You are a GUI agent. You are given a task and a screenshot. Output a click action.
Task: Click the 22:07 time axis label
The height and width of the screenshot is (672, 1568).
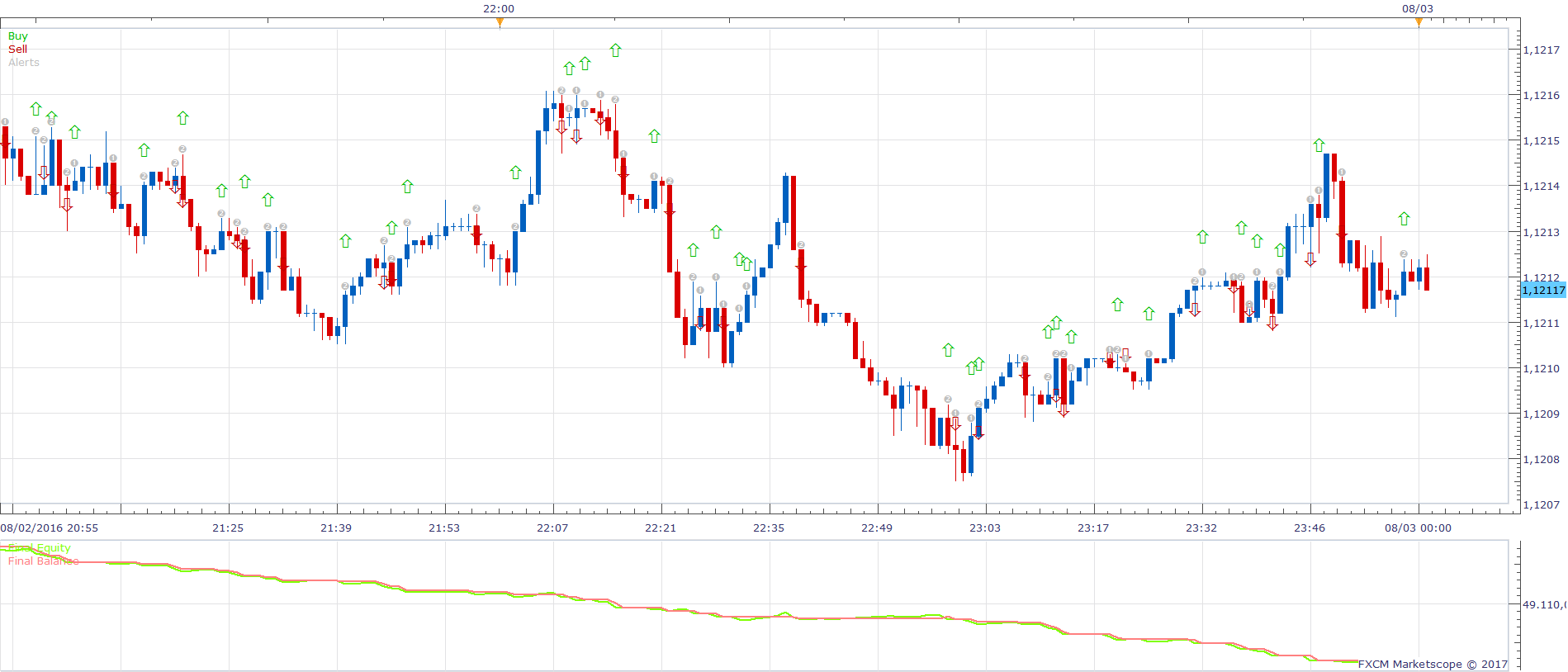[552, 528]
